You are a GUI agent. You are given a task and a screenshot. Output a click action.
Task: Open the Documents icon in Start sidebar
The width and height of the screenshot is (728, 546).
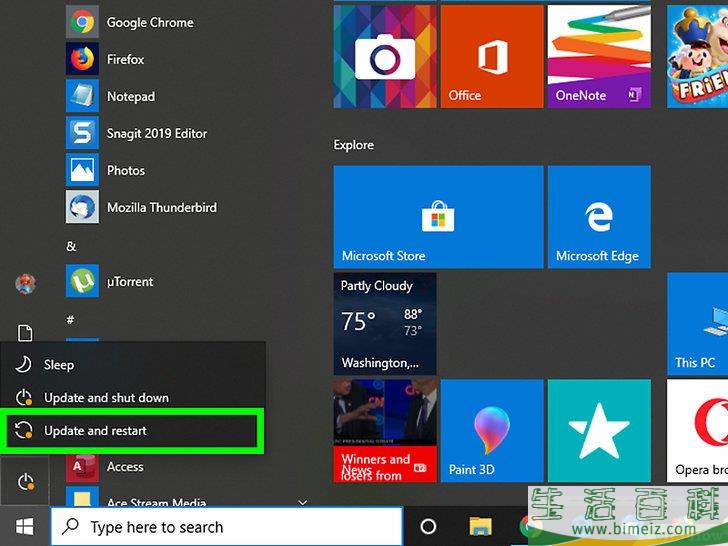[25, 333]
